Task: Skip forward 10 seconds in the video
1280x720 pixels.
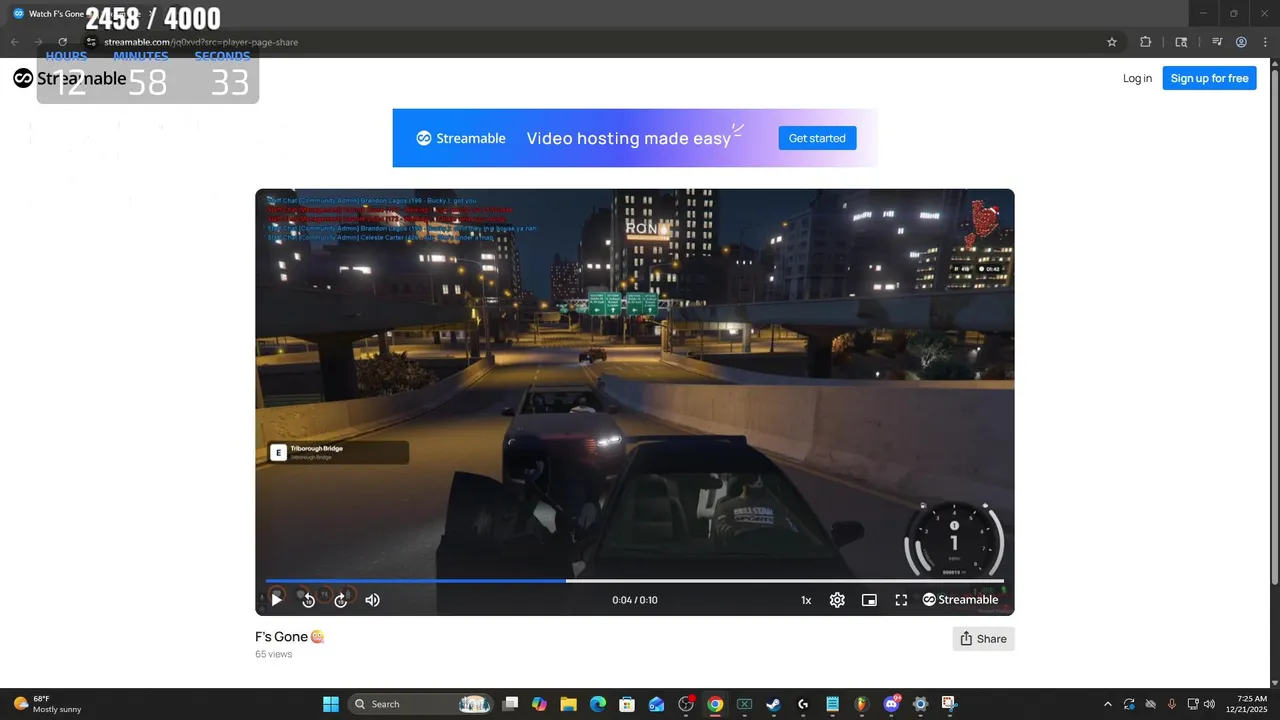Action: click(x=341, y=600)
